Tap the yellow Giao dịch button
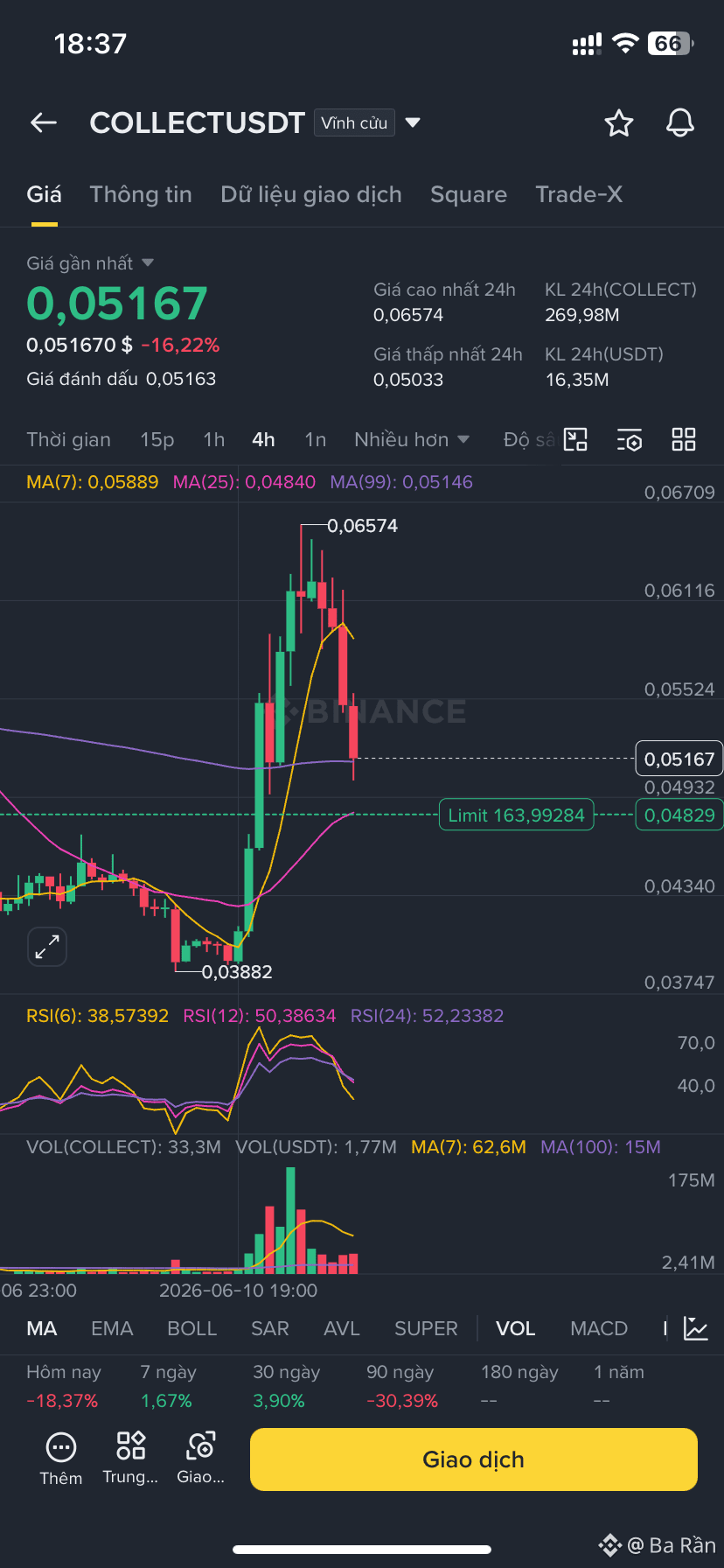This screenshot has width=724, height=1568. (474, 1459)
